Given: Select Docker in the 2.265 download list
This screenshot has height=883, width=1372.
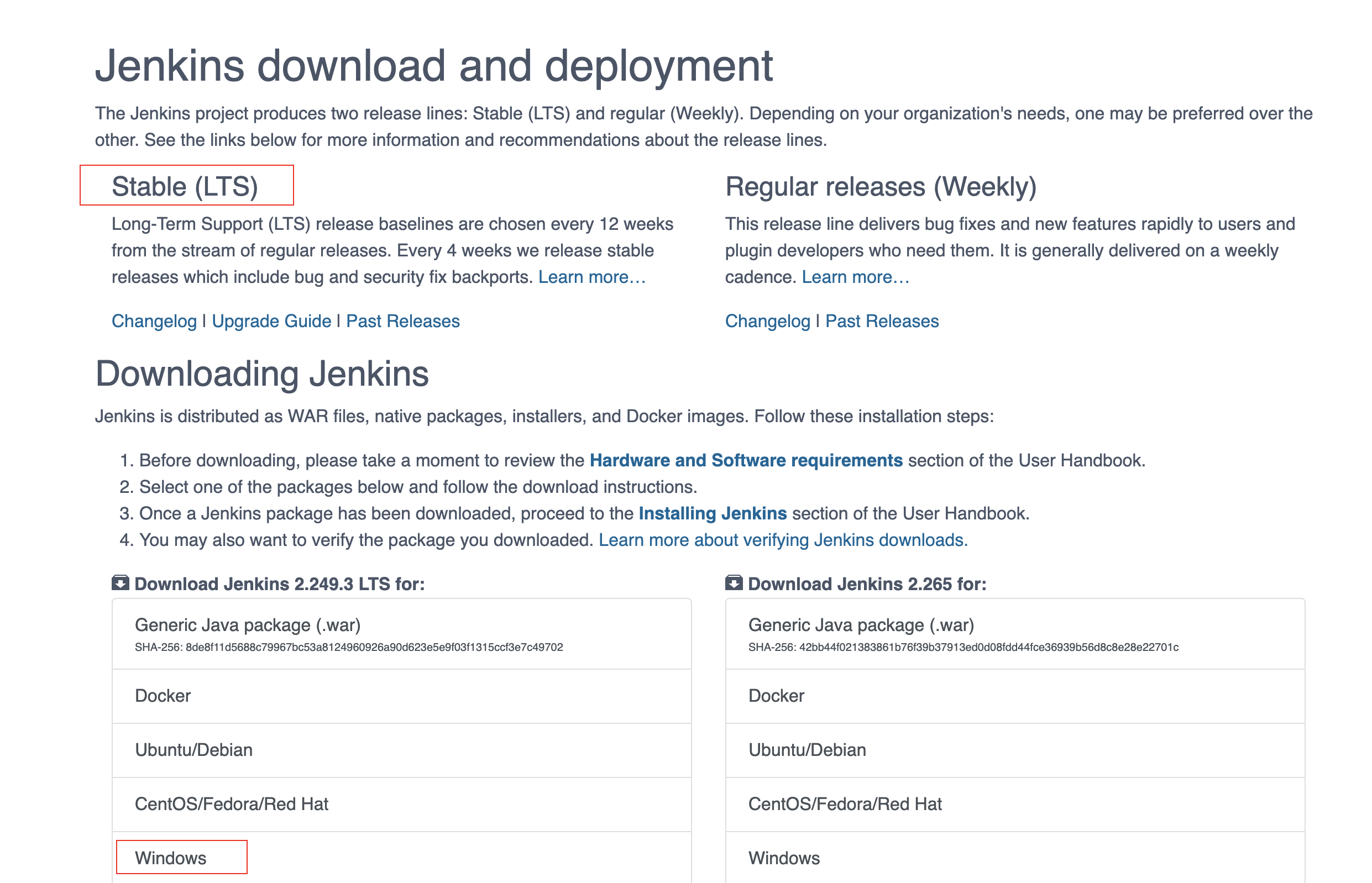Looking at the screenshot, I should [1015, 696].
